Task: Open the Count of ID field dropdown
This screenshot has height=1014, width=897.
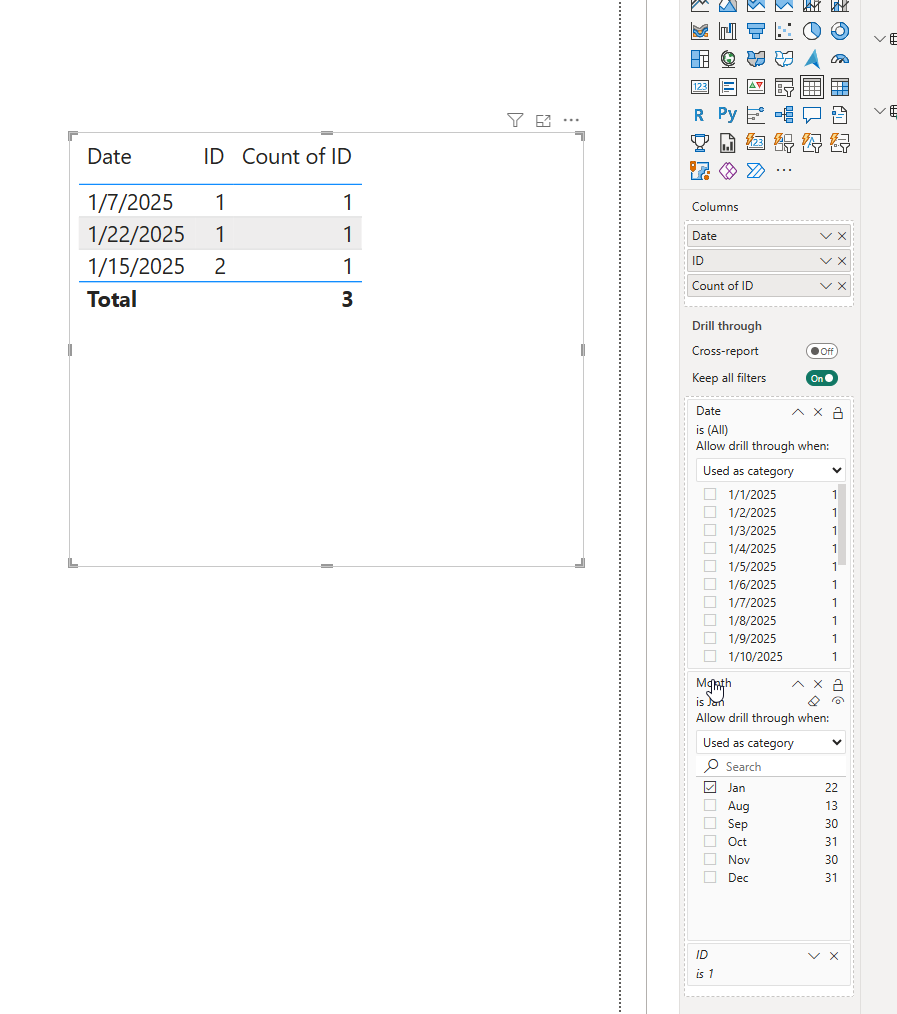Action: click(x=825, y=286)
